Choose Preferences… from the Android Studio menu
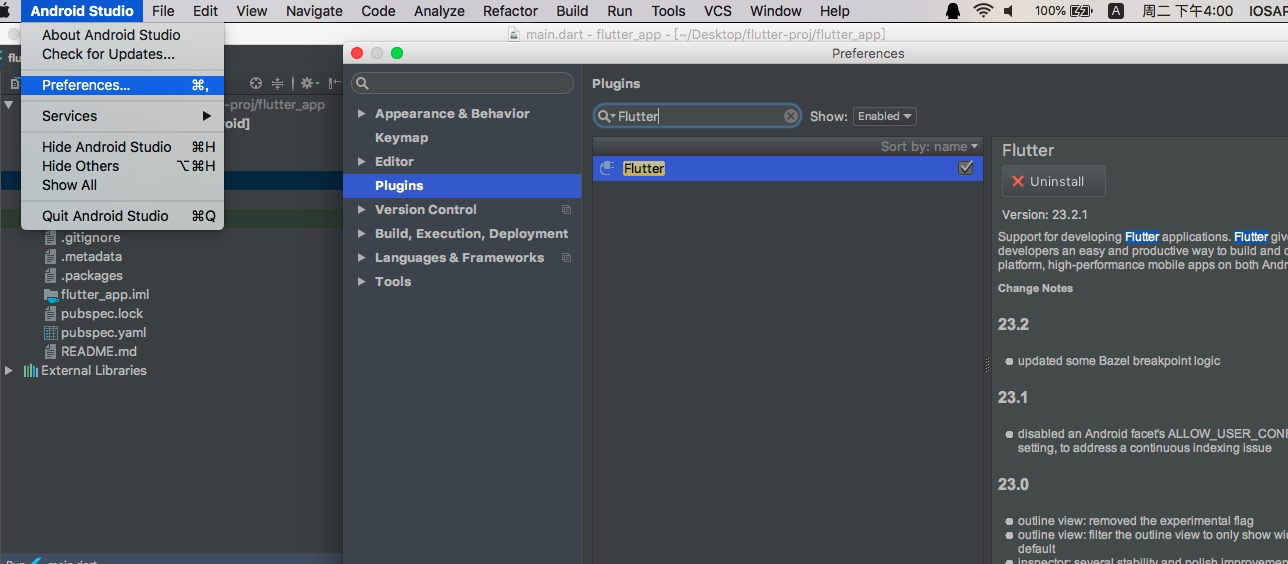 122,85
